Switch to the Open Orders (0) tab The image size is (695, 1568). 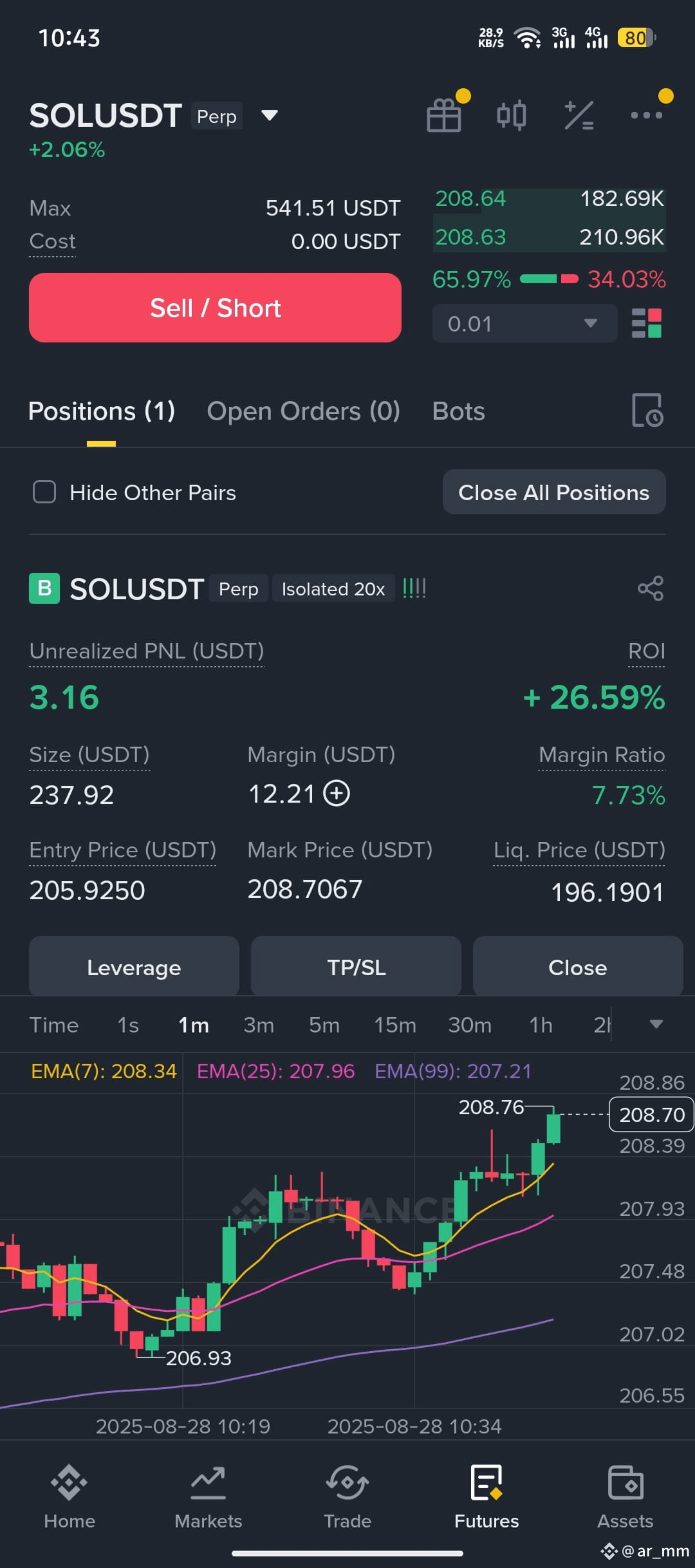[303, 411]
